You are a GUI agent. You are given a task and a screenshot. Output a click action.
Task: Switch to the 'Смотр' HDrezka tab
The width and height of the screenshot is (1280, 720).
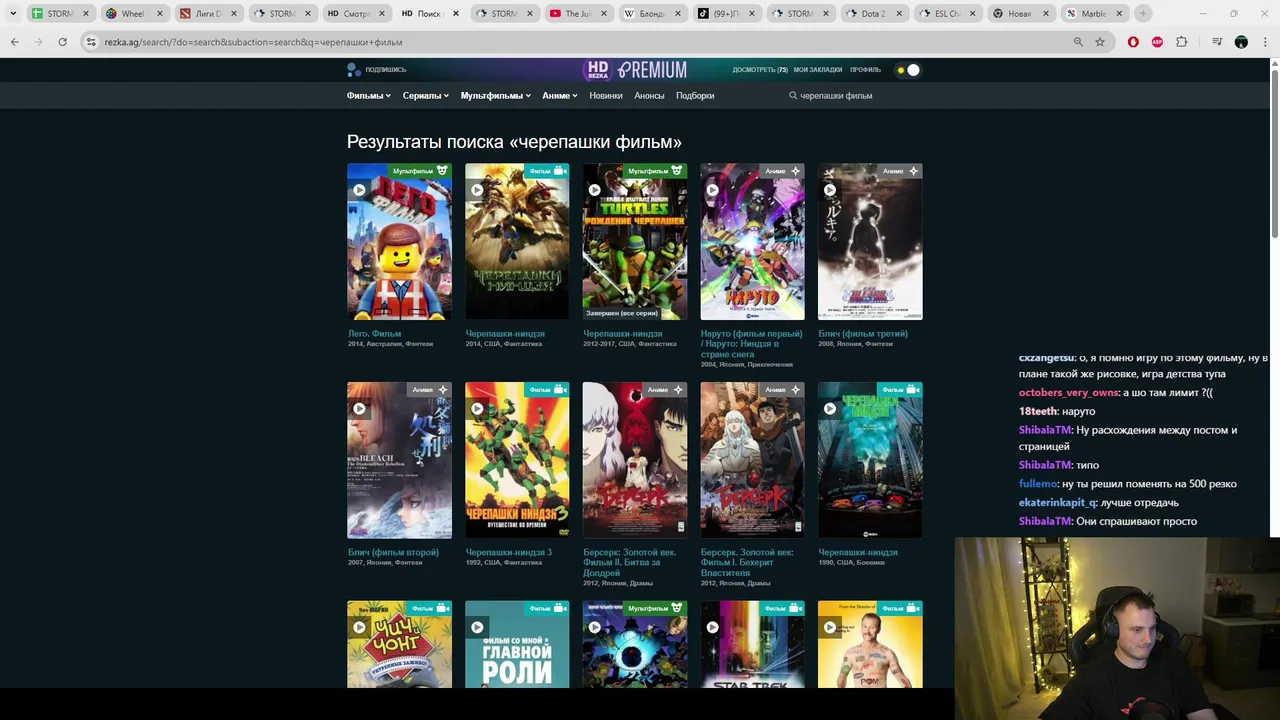coord(355,14)
